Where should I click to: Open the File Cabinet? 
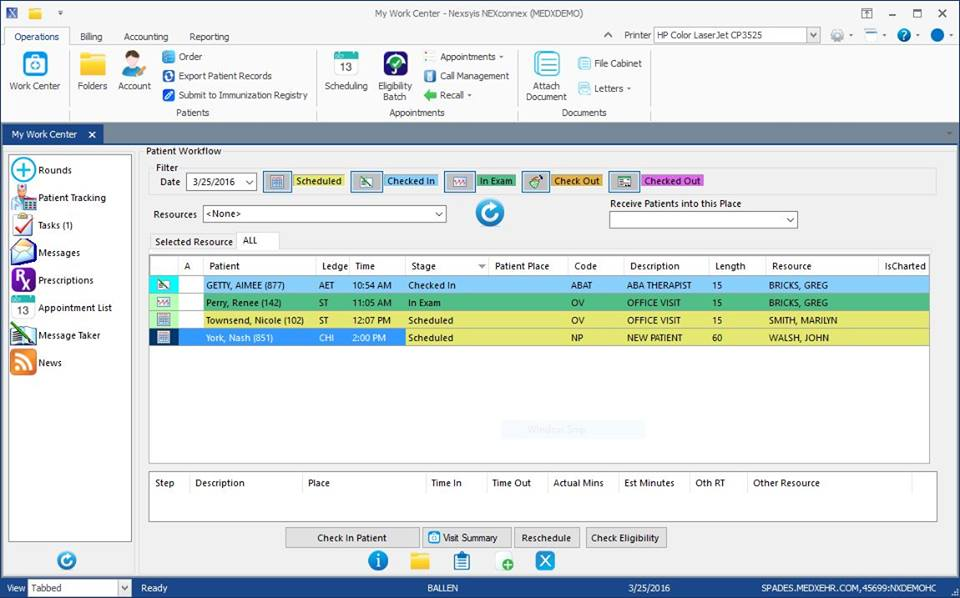[x=610, y=62]
